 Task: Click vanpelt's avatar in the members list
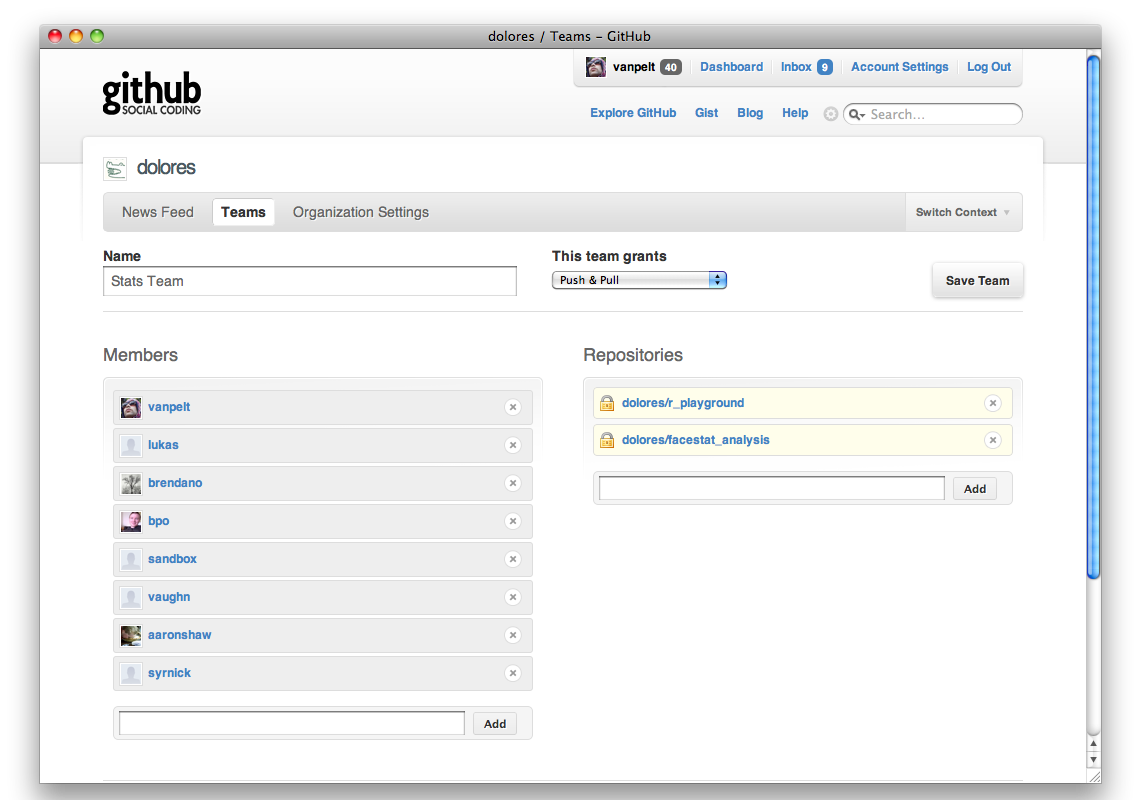click(131, 407)
